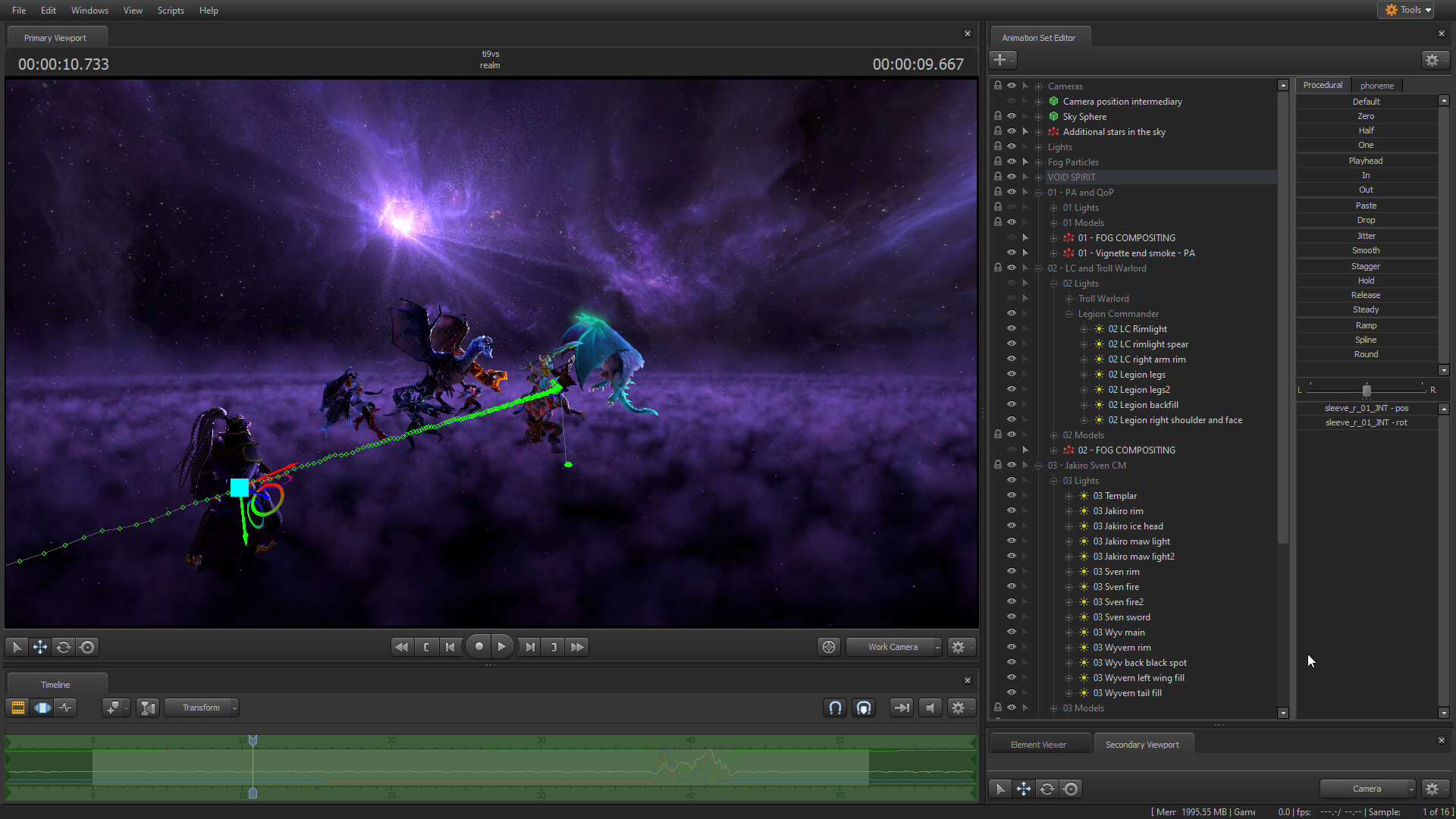Viewport: 1456px width, 819px height.
Task: Toggle lock icon for VOID SPIRIT
Action: click(x=998, y=177)
